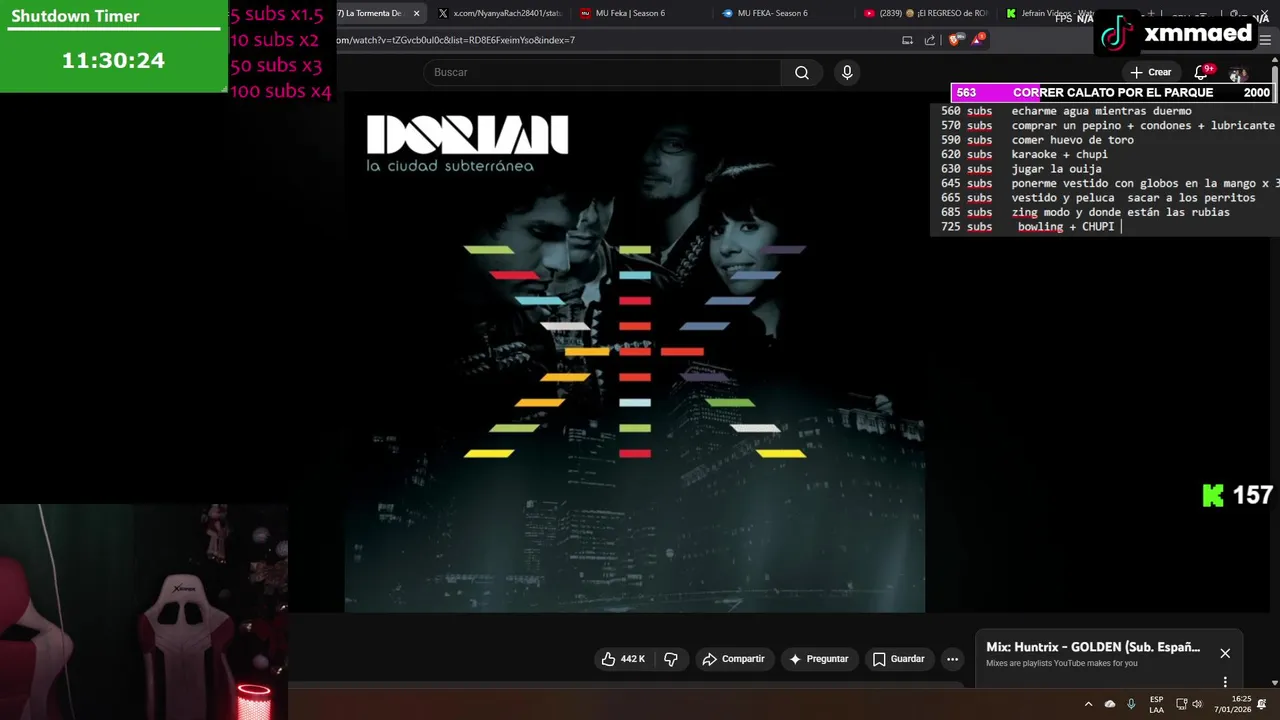Click the page scrollbar down arrow

tap(1275, 683)
